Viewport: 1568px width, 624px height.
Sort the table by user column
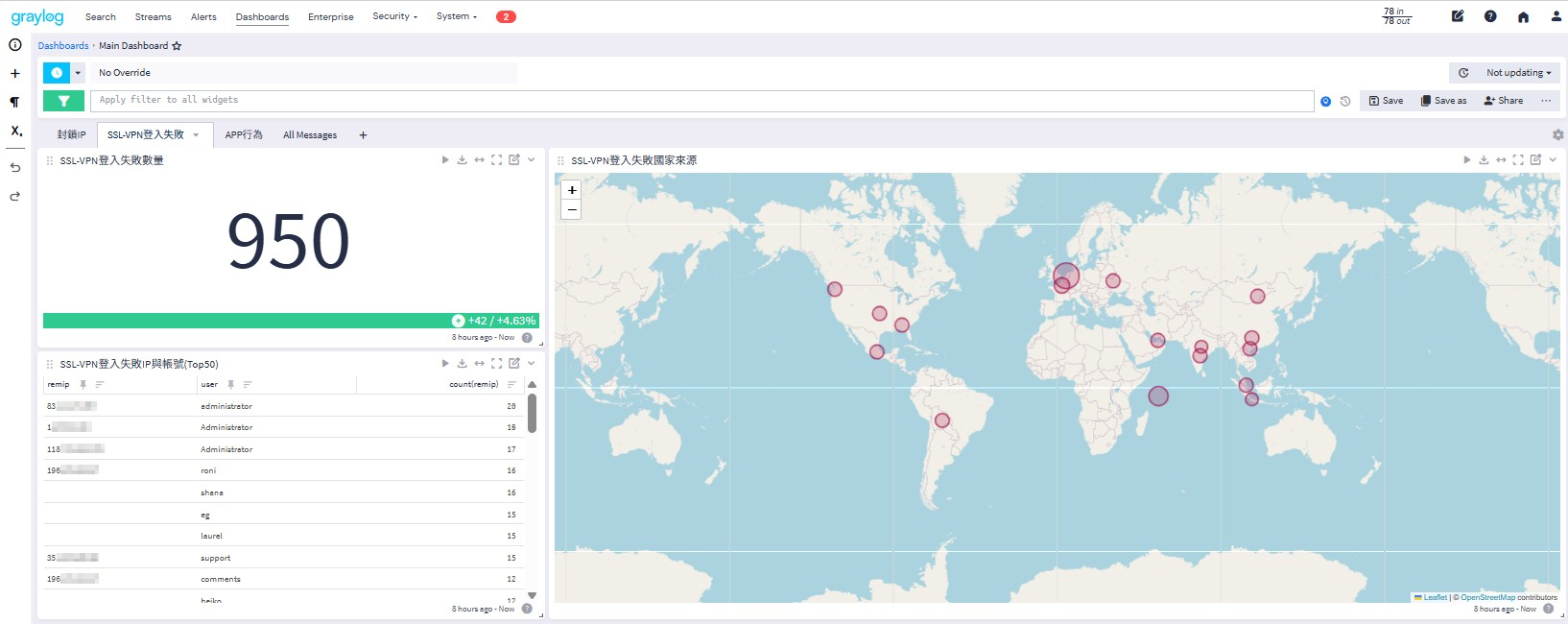[x=248, y=385]
